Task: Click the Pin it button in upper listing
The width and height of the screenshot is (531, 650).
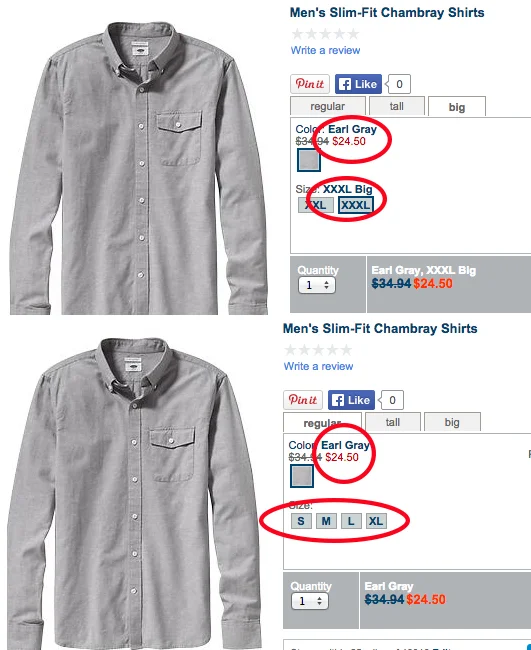Action: click(310, 84)
